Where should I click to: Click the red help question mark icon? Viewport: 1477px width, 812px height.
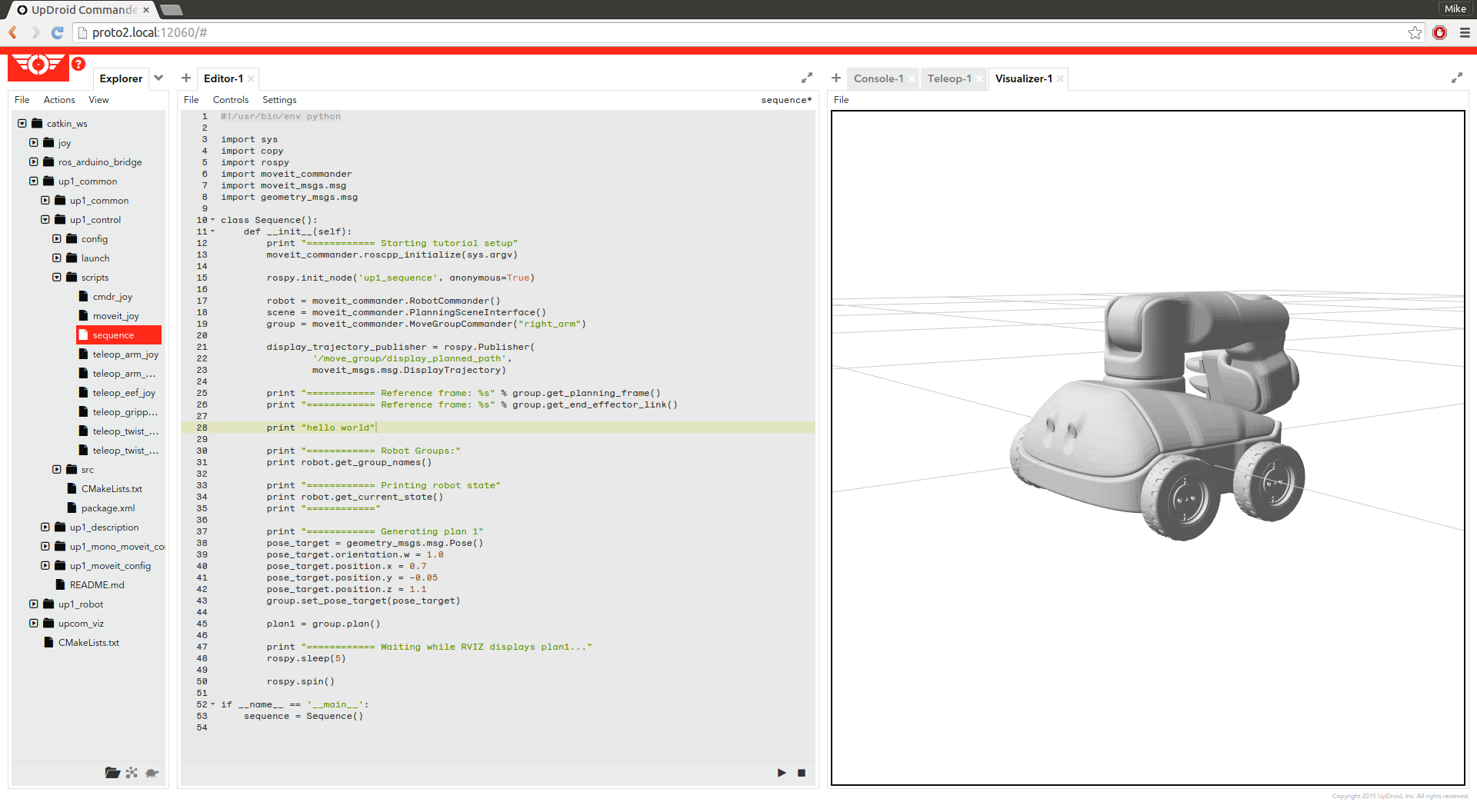tap(78, 65)
